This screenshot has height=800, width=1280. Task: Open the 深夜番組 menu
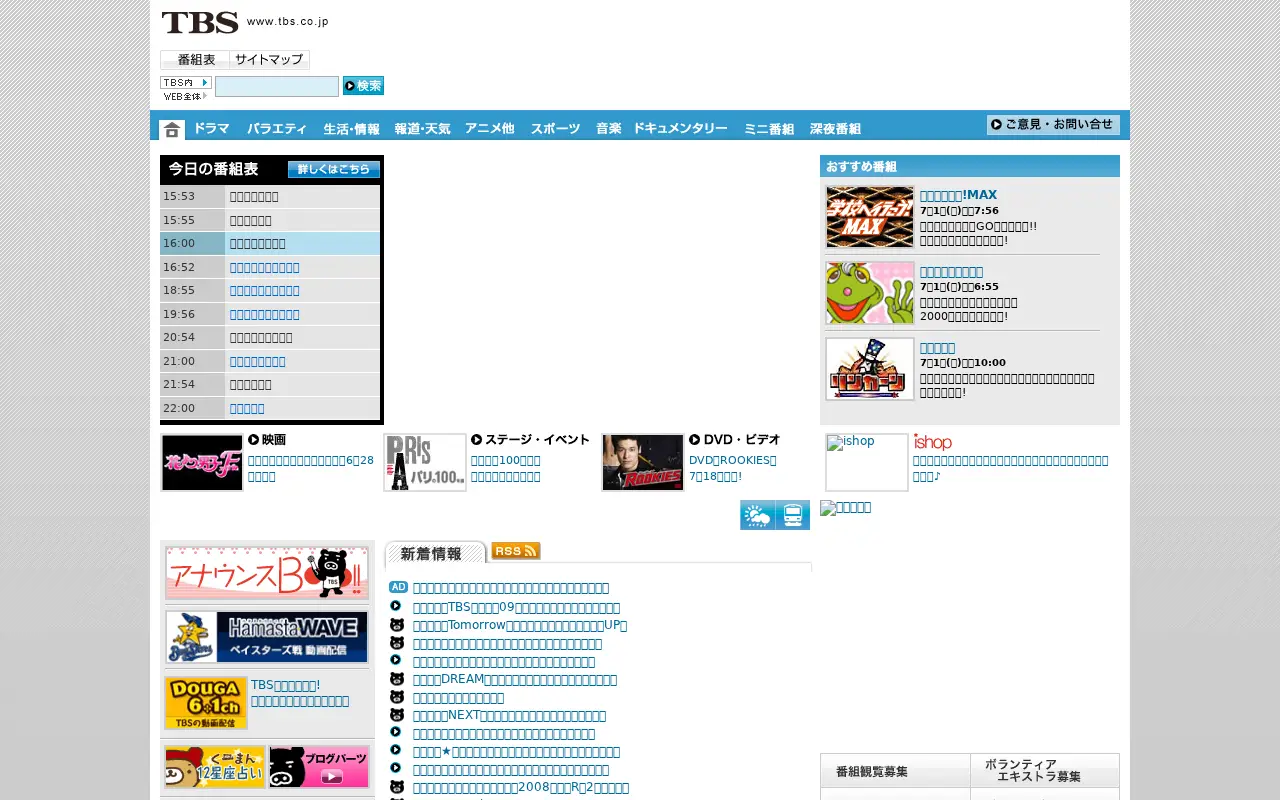(x=835, y=128)
